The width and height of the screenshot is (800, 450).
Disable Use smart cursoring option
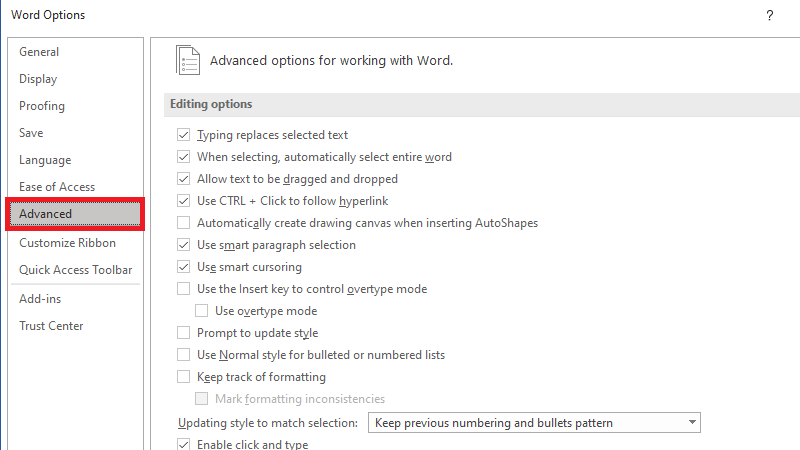[183, 267]
